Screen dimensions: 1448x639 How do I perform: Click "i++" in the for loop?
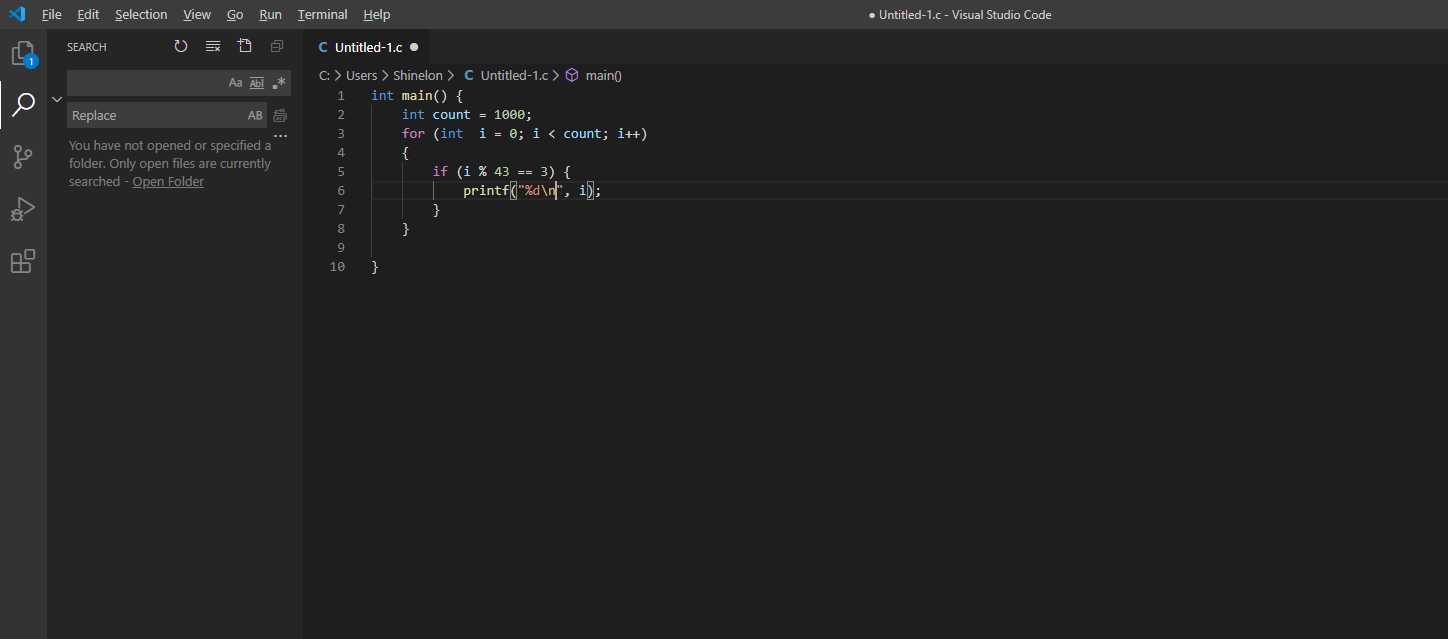pos(628,134)
